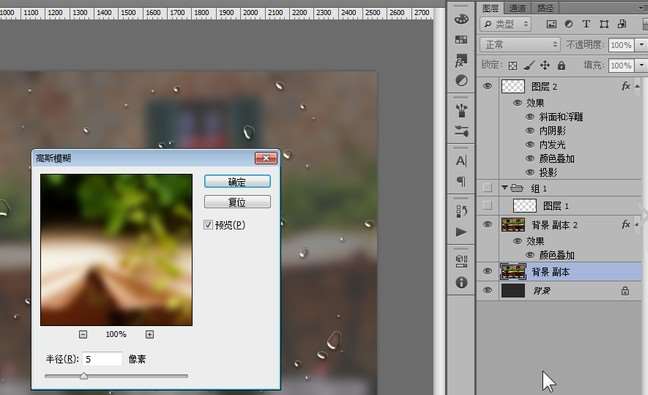The image size is (648, 395).
Task: Open the blend mode 正常 dropdown
Action: tap(520, 45)
